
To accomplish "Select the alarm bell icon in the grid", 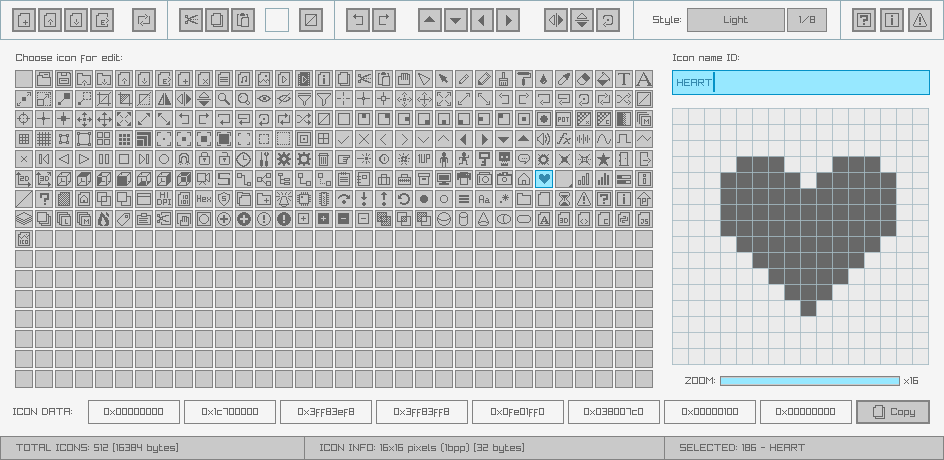I will pyautogui.click(x=284, y=199).
